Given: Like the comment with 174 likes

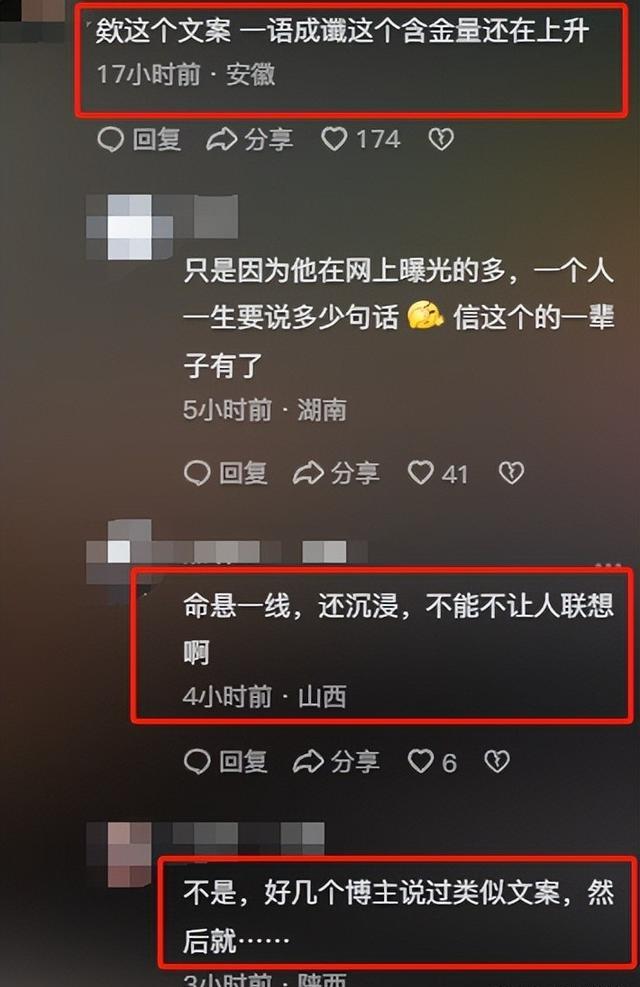Looking at the screenshot, I should click(x=334, y=139).
